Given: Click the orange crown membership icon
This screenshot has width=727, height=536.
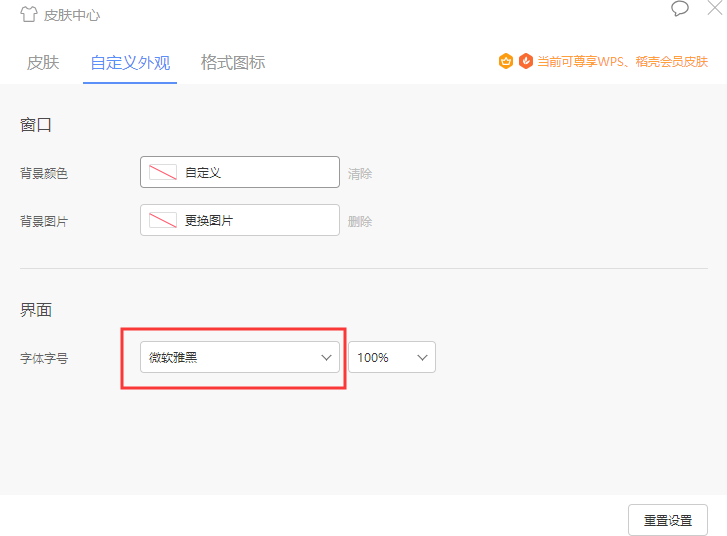Looking at the screenshot, I should [x=506, y=61].
